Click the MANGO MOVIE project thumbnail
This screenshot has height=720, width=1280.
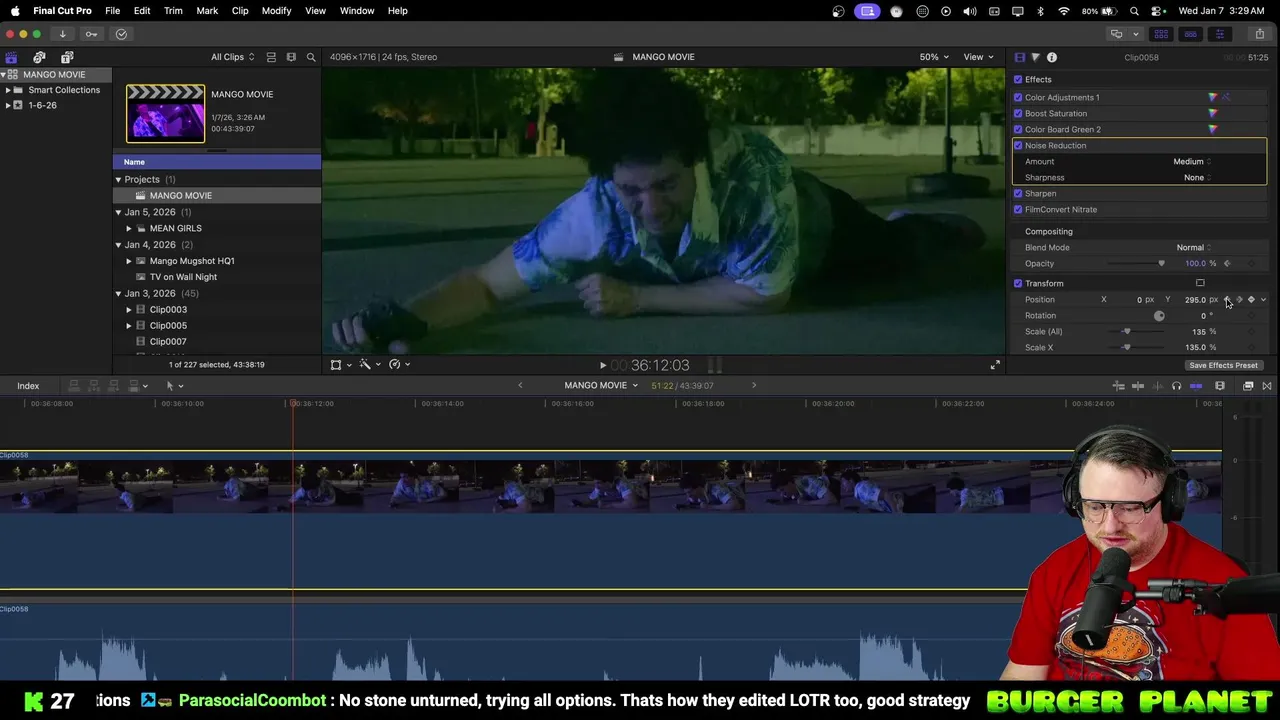(x=165, y=113)
